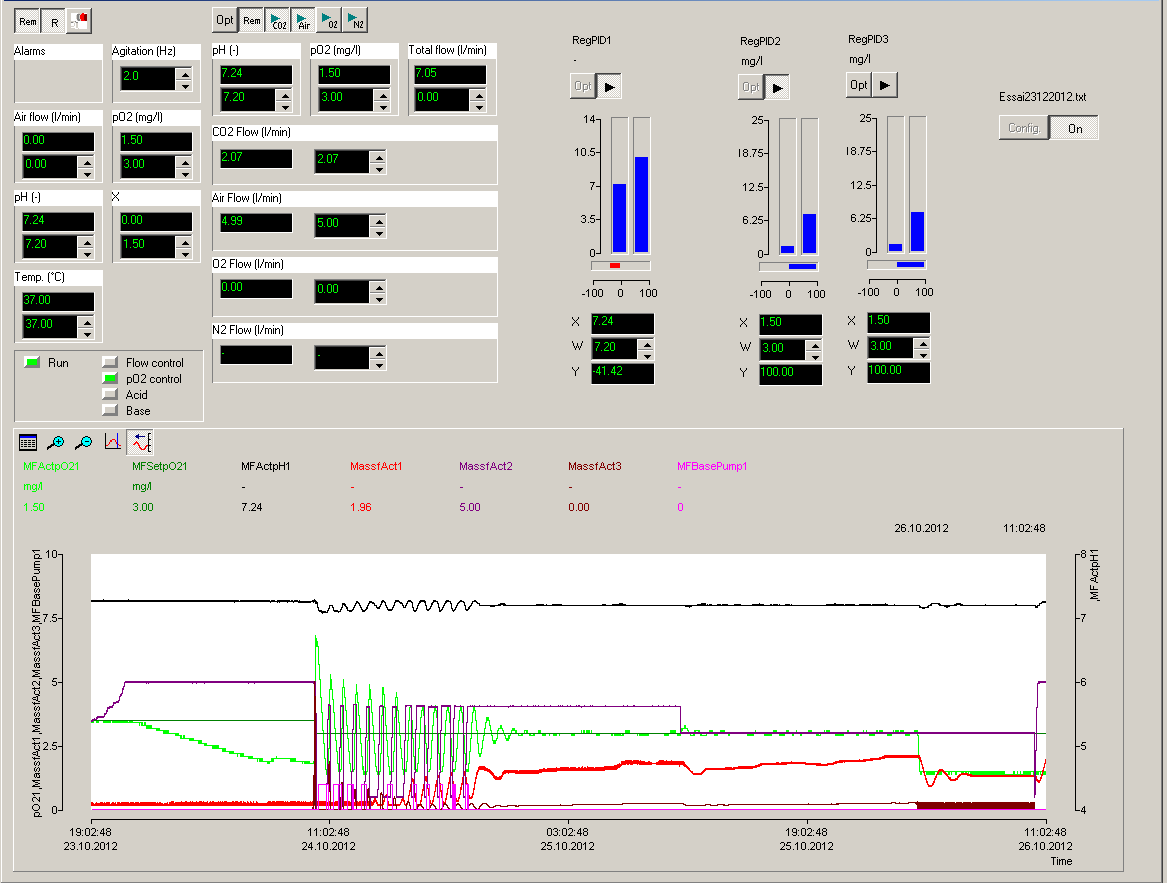Toggle the CO2 gas flow button
The image size is (1167, 883).
[x=278, y=21]
